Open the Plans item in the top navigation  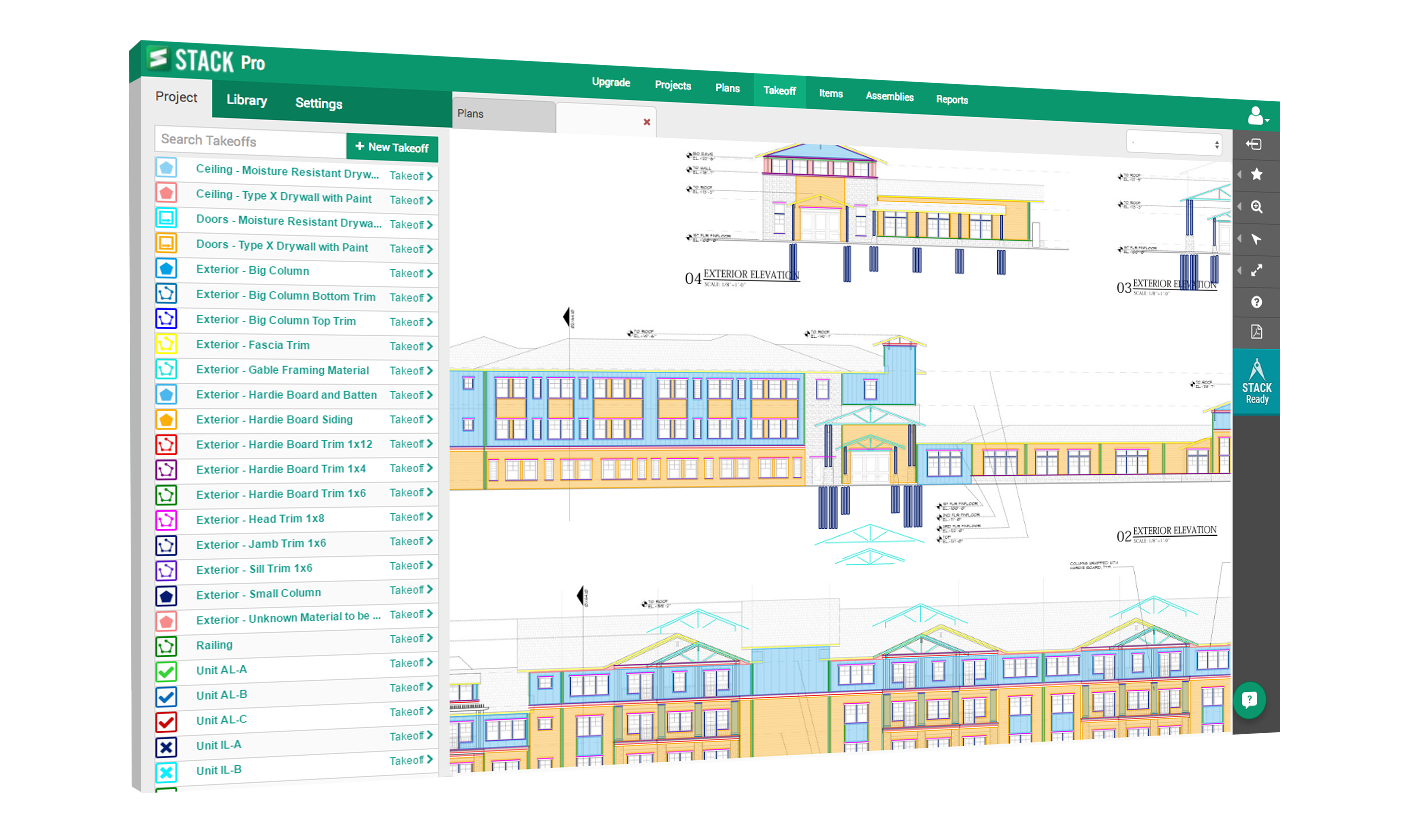728,88
